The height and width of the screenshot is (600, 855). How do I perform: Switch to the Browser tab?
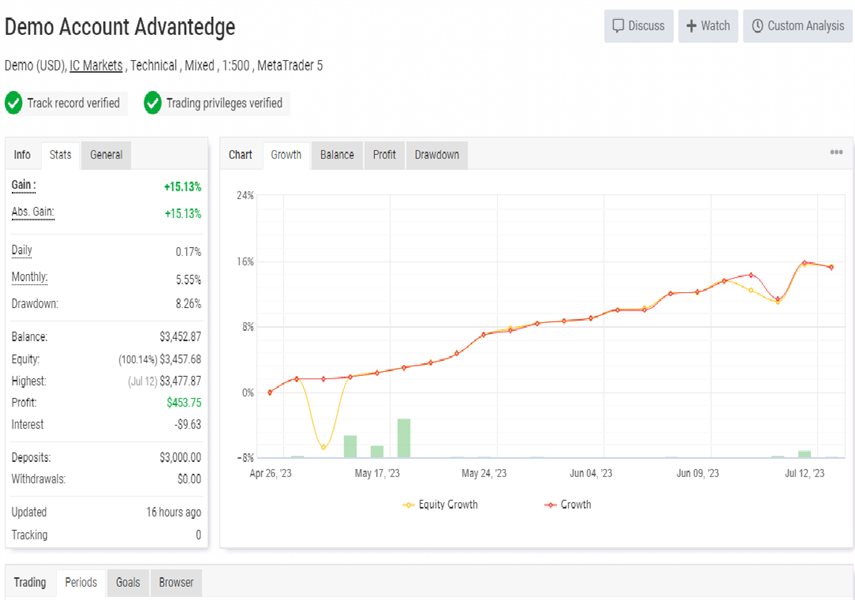point(176,582)
